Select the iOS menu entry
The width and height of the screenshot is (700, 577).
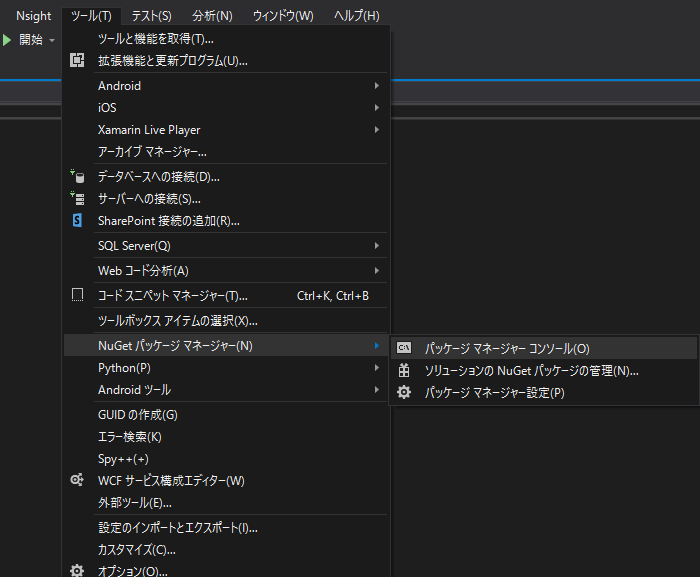tap(226, 107)
